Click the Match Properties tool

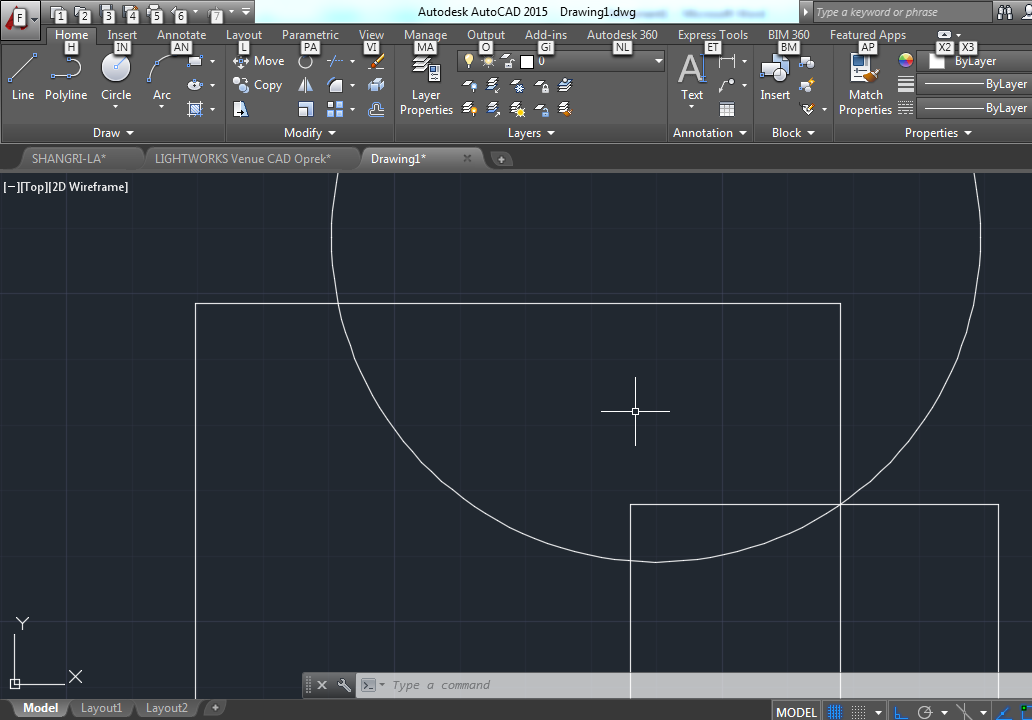coord(865,86)
